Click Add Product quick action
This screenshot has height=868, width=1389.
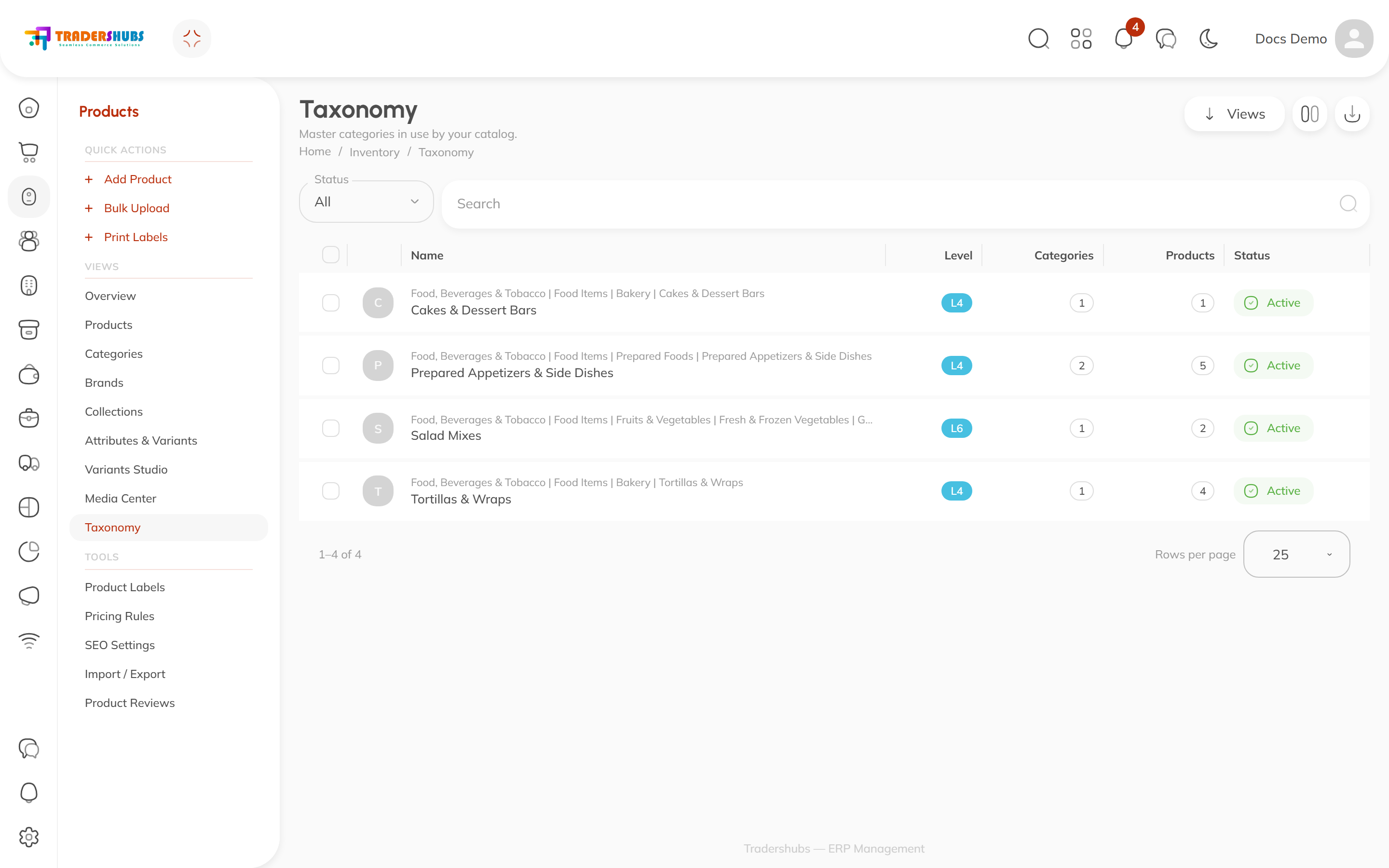(x=138, y=179)
